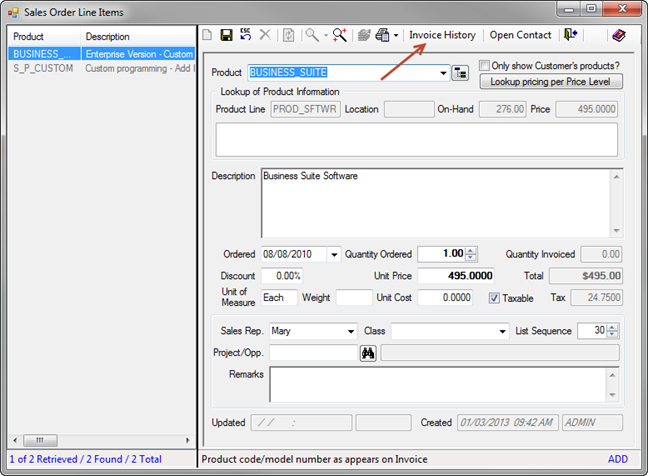Open the Class dropdown
This screenshot has width=648, height=476.
(502, 331)
